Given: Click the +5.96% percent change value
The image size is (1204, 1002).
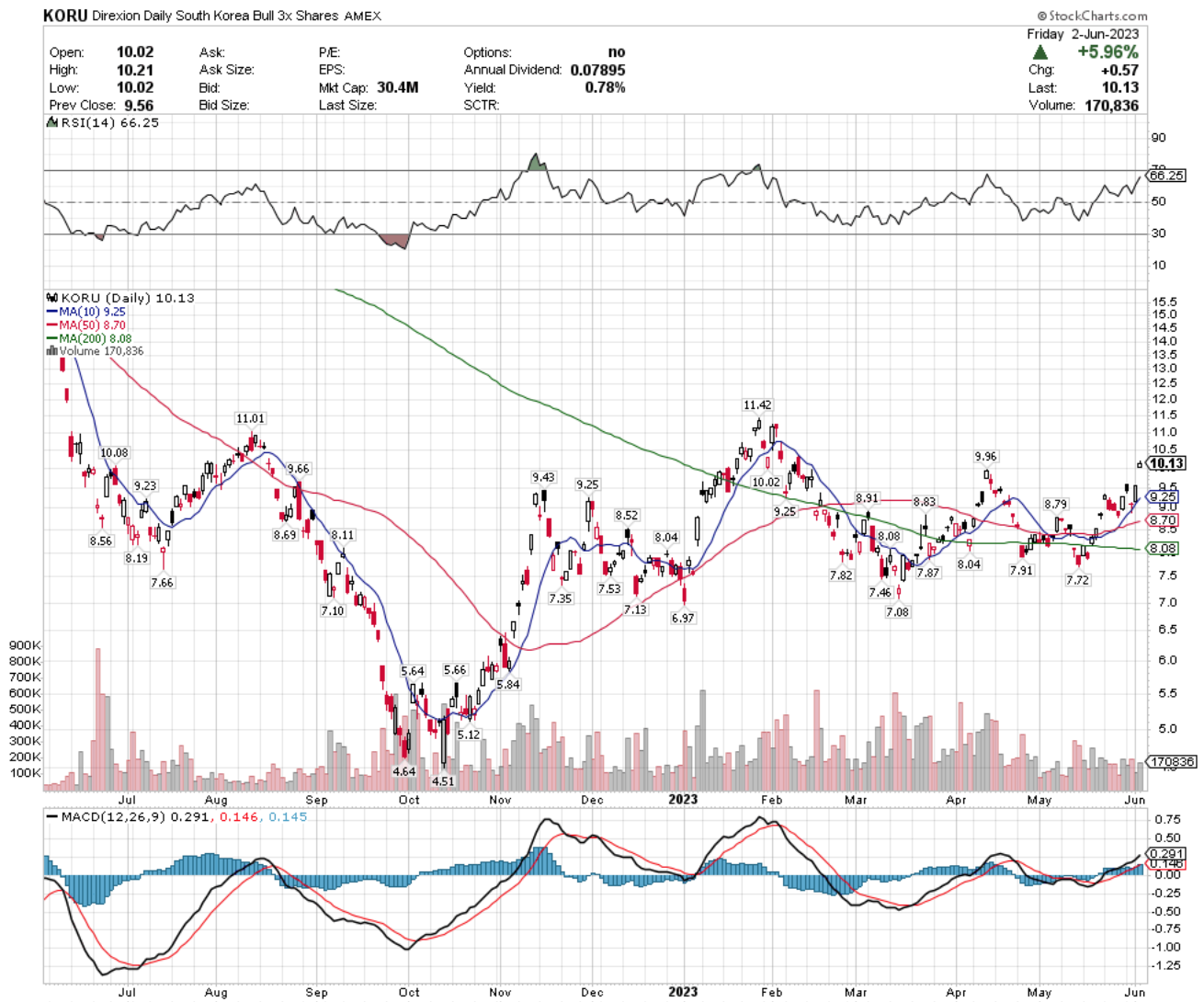Looking at the screenshot, I should coord(1107,52).
